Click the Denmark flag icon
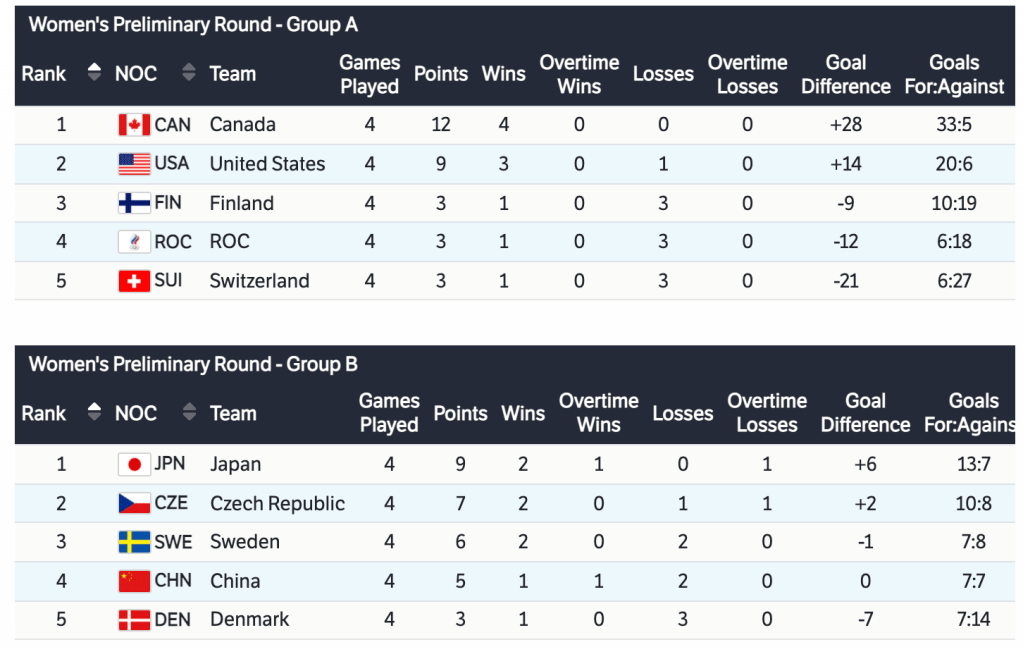The image size is (1023, 647). coord(134,620)
